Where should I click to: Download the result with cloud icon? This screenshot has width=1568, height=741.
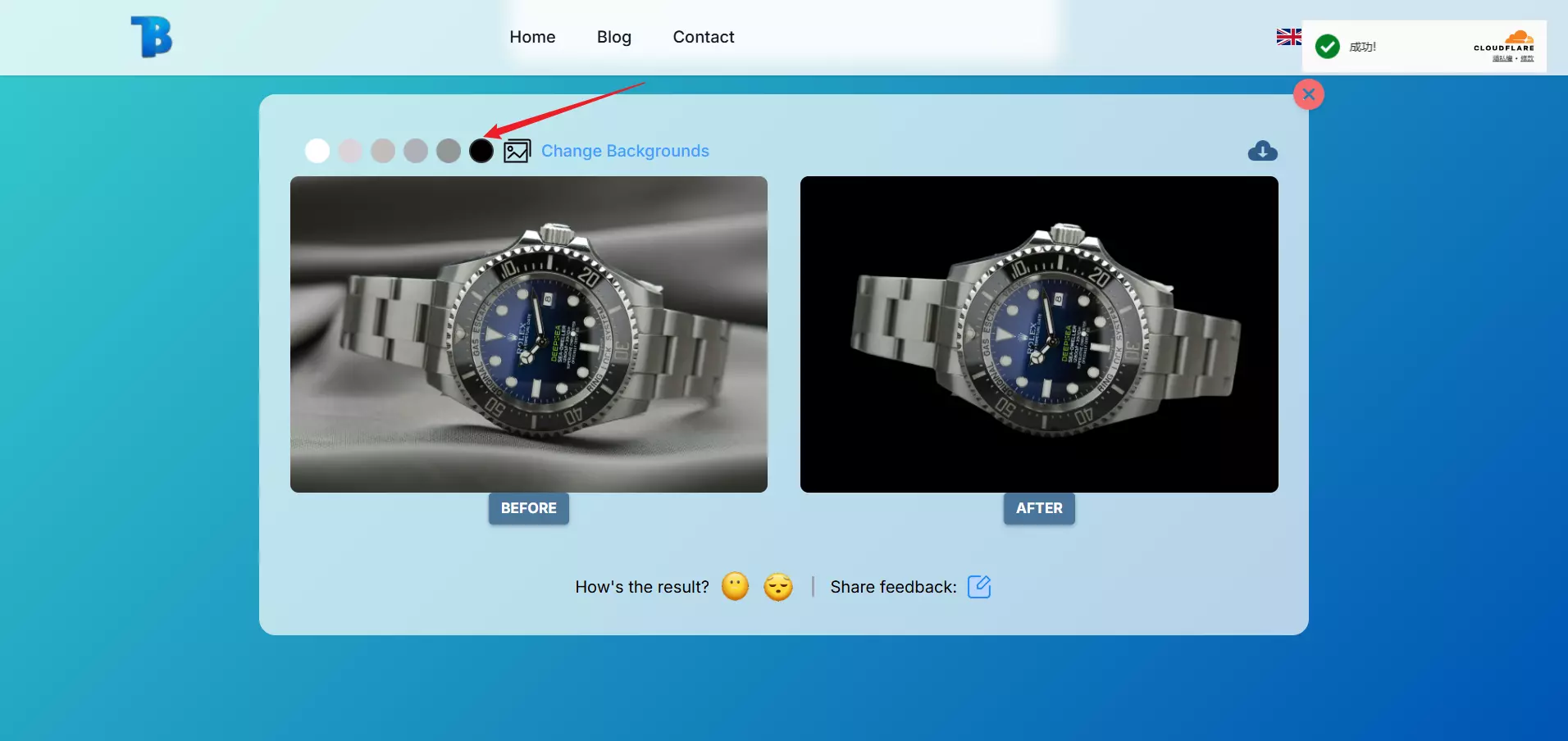click(1262, 151)
